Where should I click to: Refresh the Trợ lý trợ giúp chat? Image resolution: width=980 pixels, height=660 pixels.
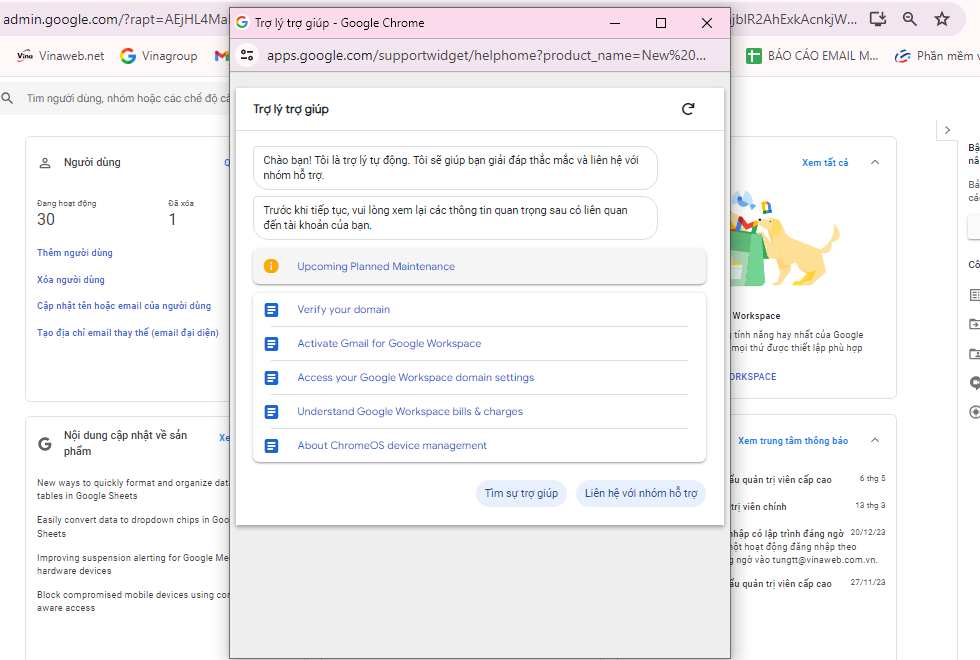tap(688, 109)
